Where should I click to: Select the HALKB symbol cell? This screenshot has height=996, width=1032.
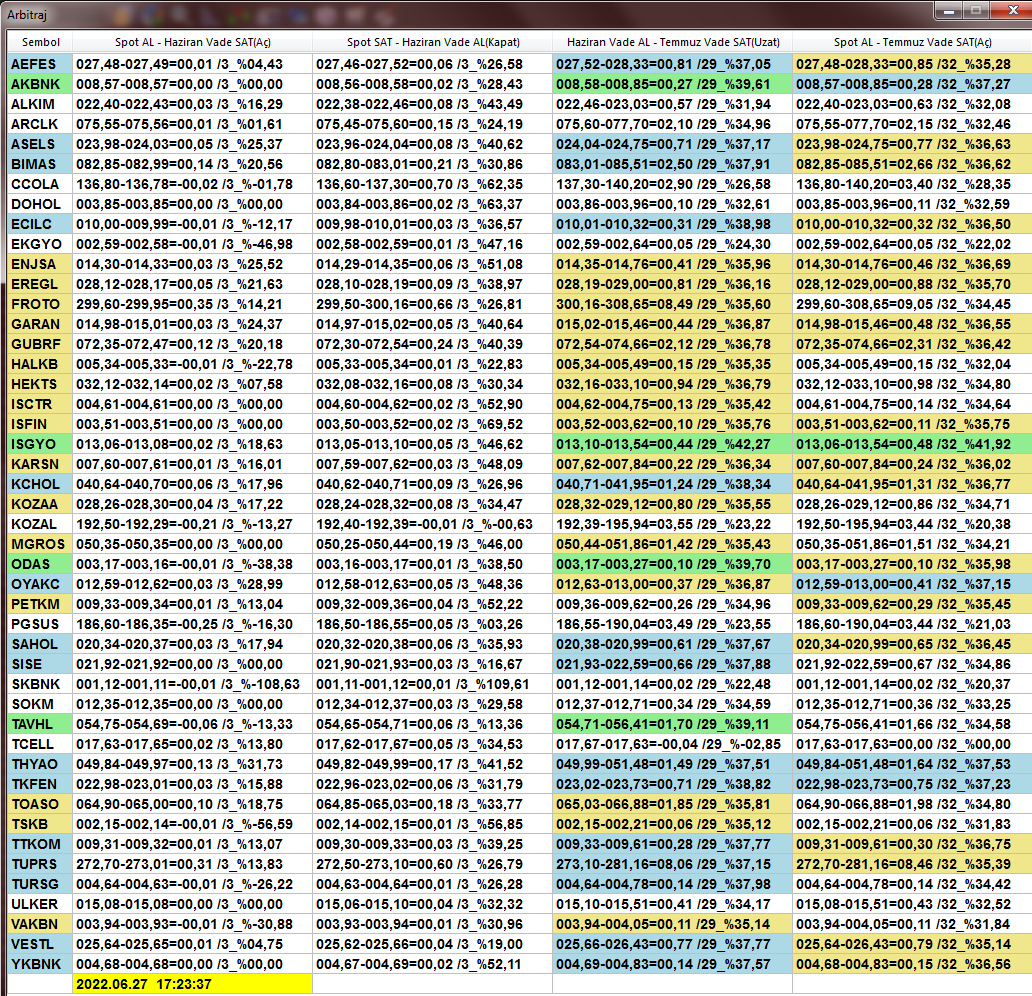coord(39,364)
